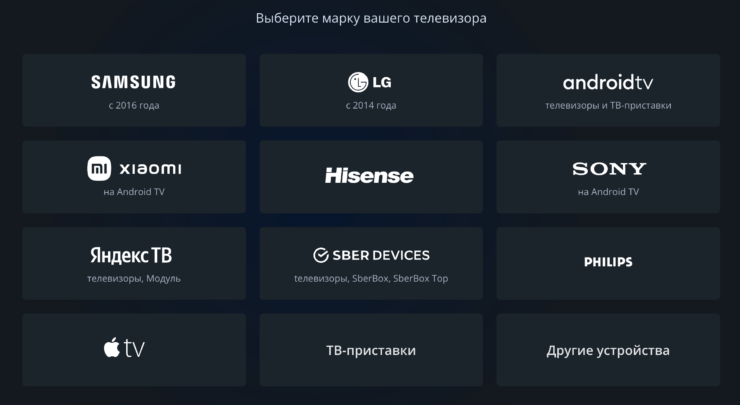Select 'телевизоры, Модуль' caption
Screen dimensions: 740x405
click(133, 278)
